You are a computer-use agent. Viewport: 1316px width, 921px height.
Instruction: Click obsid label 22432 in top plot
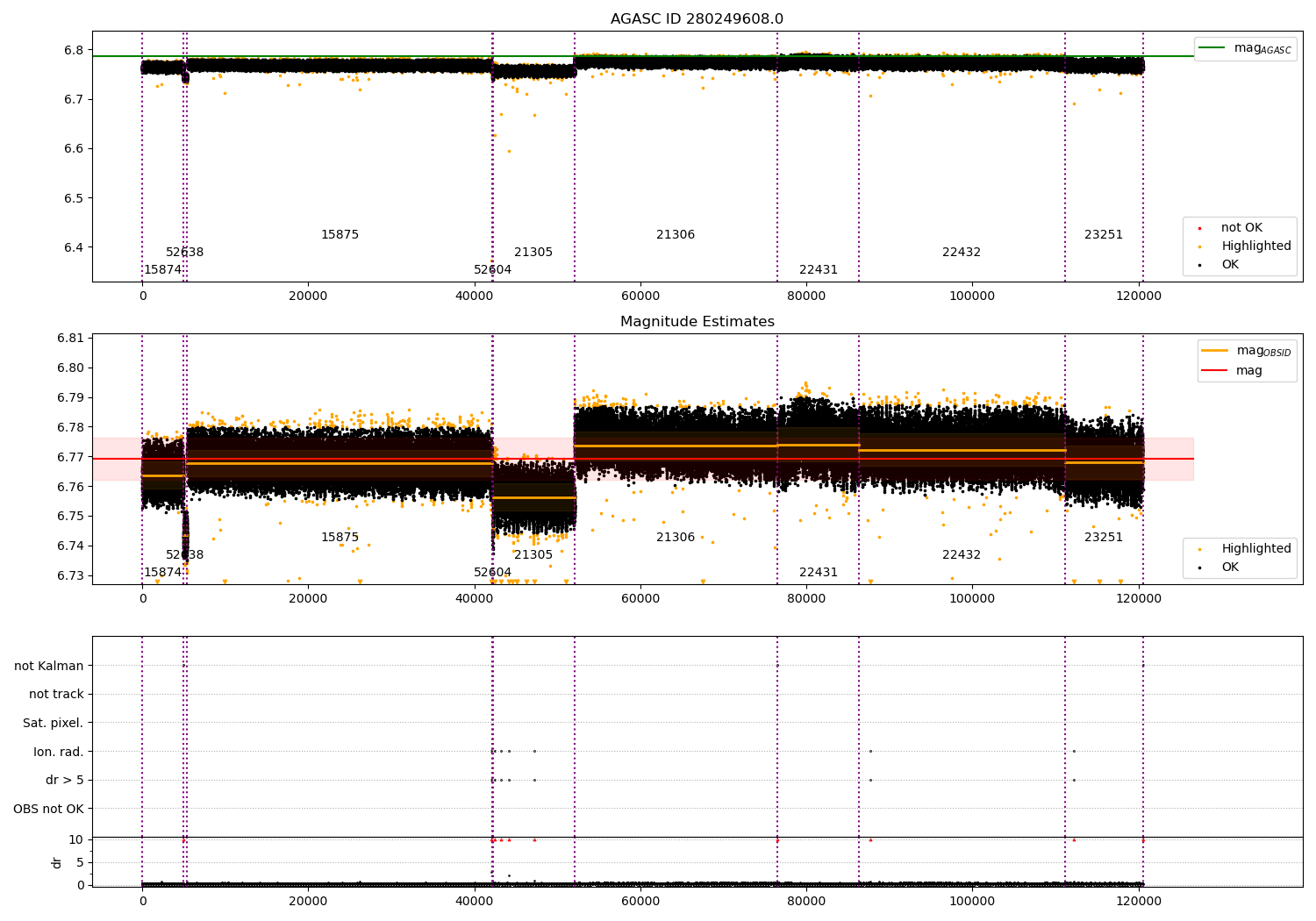click(962, 253)
